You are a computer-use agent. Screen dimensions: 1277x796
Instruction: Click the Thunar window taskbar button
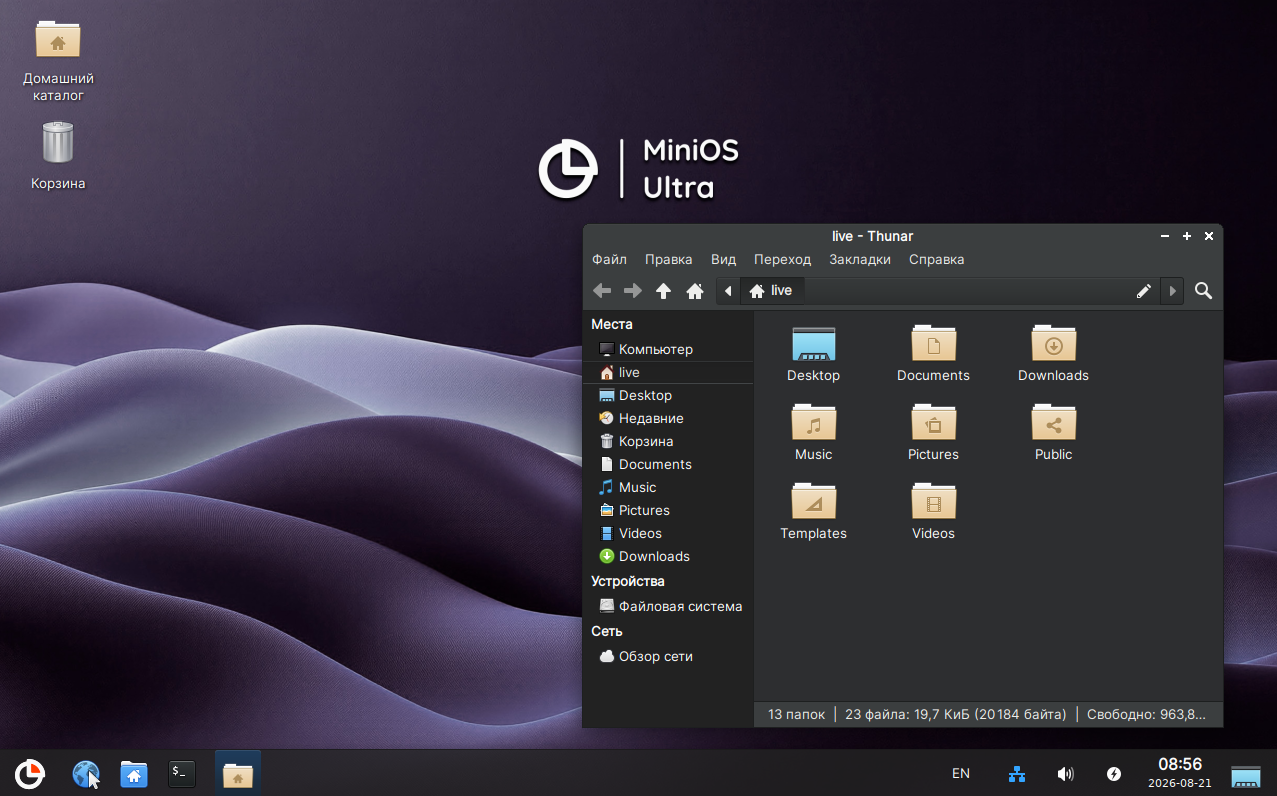(x=238, y=774)
